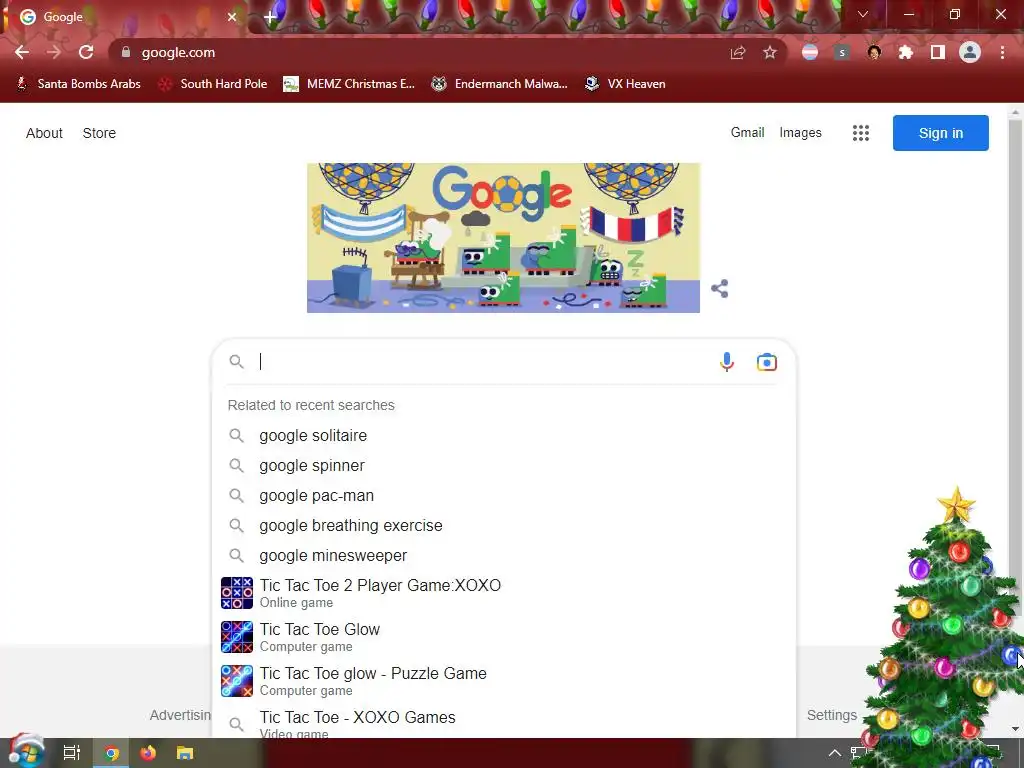The height and width of the screenshot is (768, 1024).
Task: Open the Extensions puzzle piece icon
Action: [905, 52]
